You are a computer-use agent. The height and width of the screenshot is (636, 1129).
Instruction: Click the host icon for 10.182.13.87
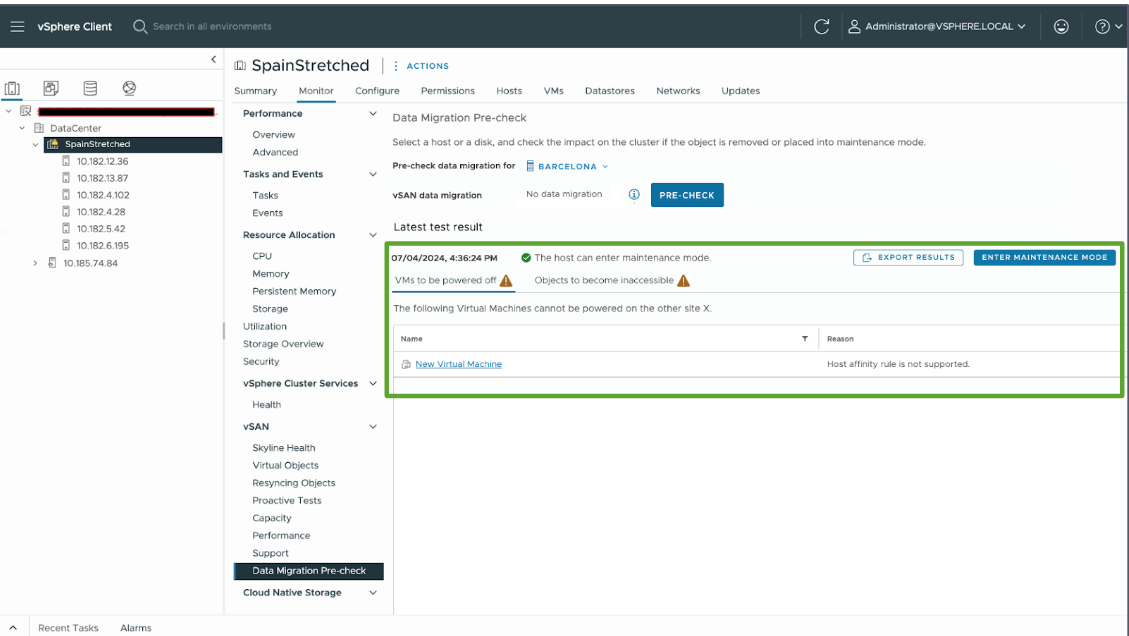pos(66,178)
